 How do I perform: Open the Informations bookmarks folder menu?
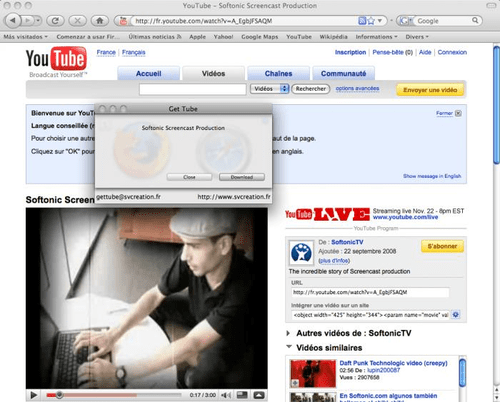point(376,37)
